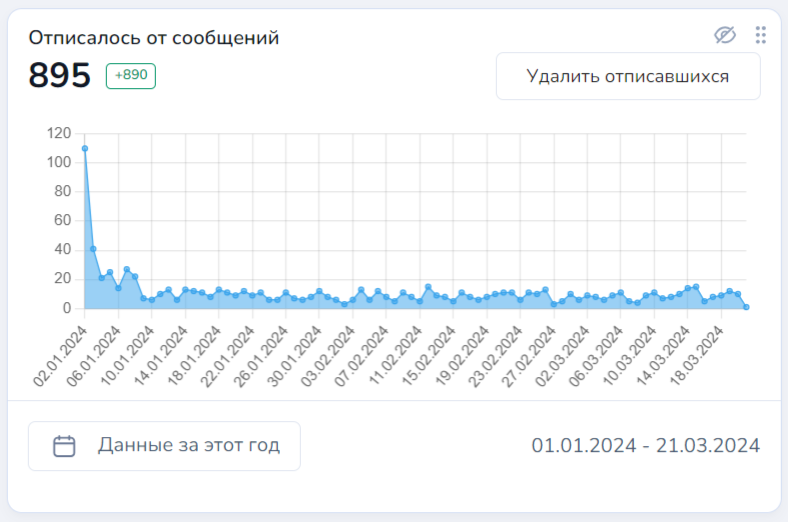Click the date range 01.01.2024 - 21.03.2024
The height and width of the screenshot is (522, 788).
pyautogui.click(x=645, y=445)
